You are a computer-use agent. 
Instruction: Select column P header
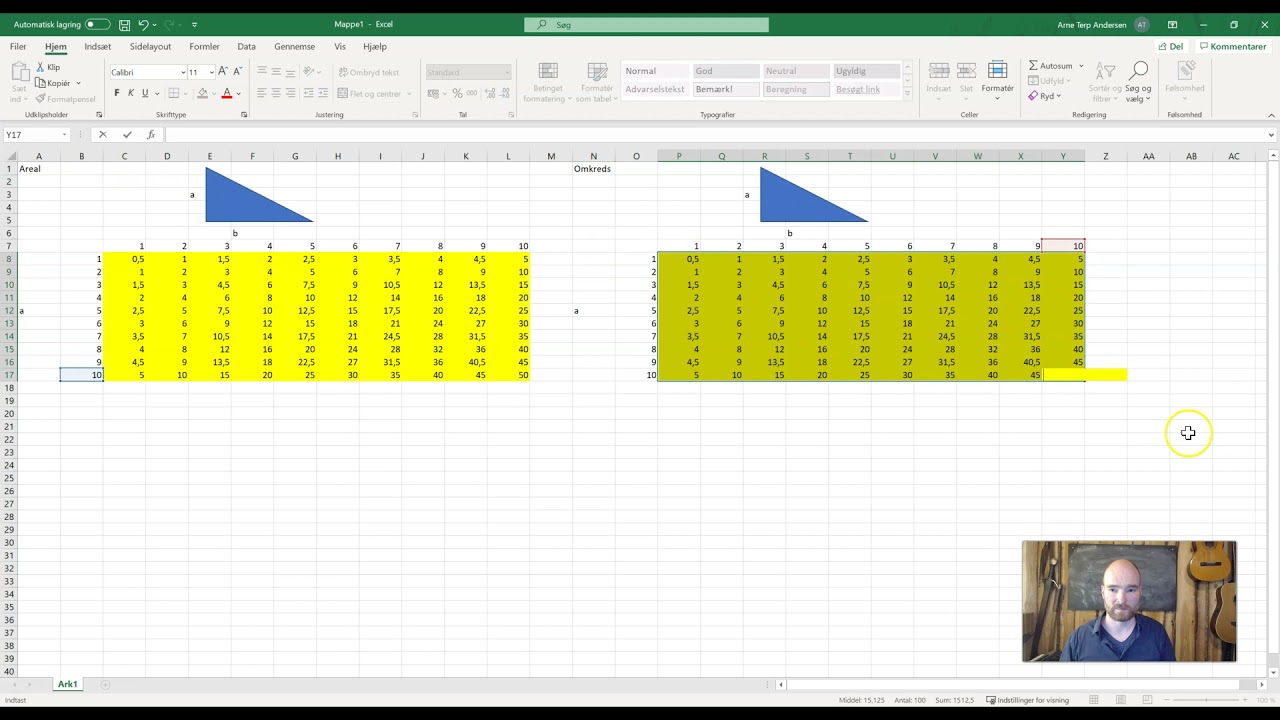(679, 156)
